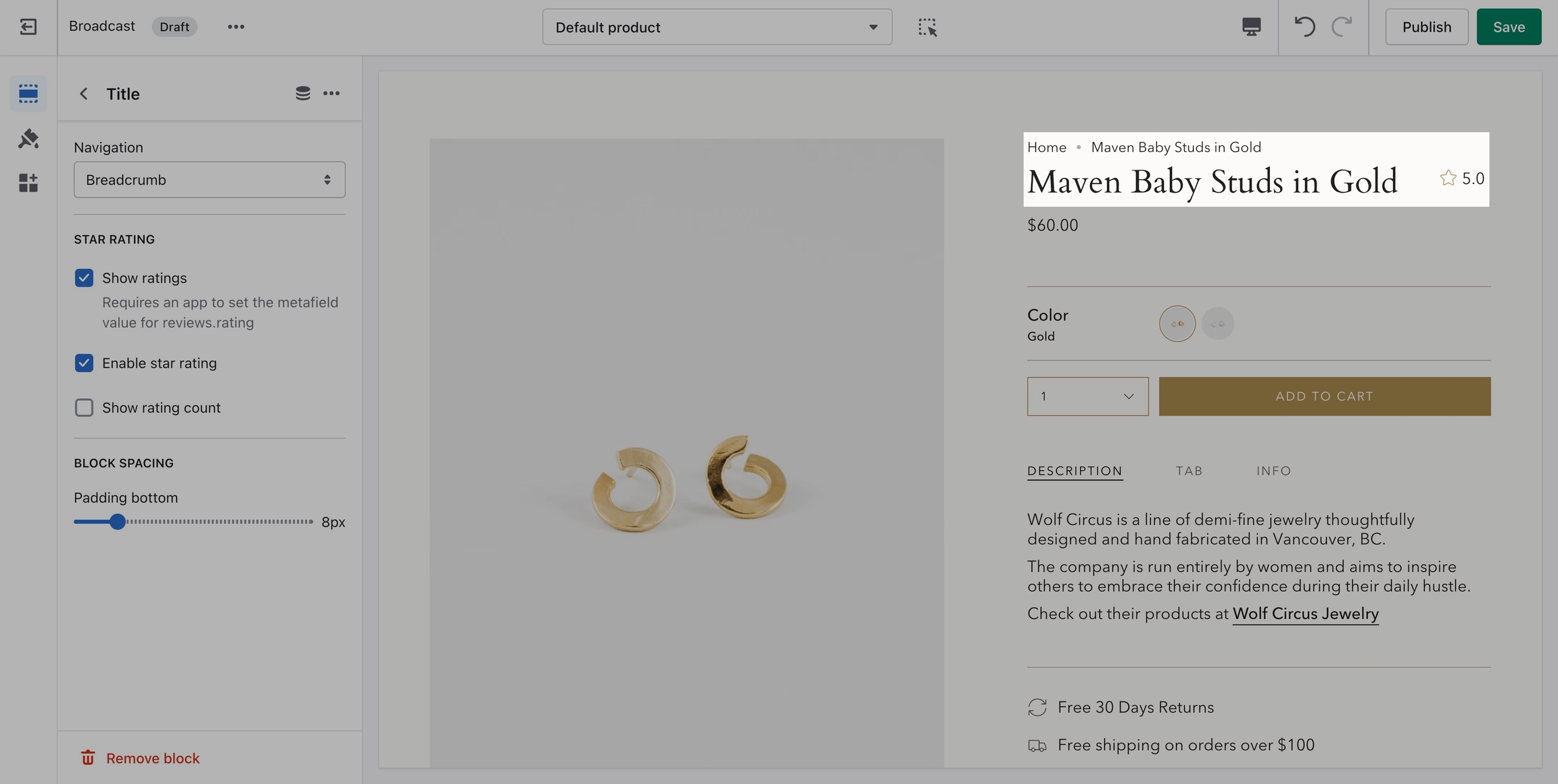Open Wolf Circus Jewelry link
The height and width of the screenshot is (784, 1558).
tap(1305, 614)
